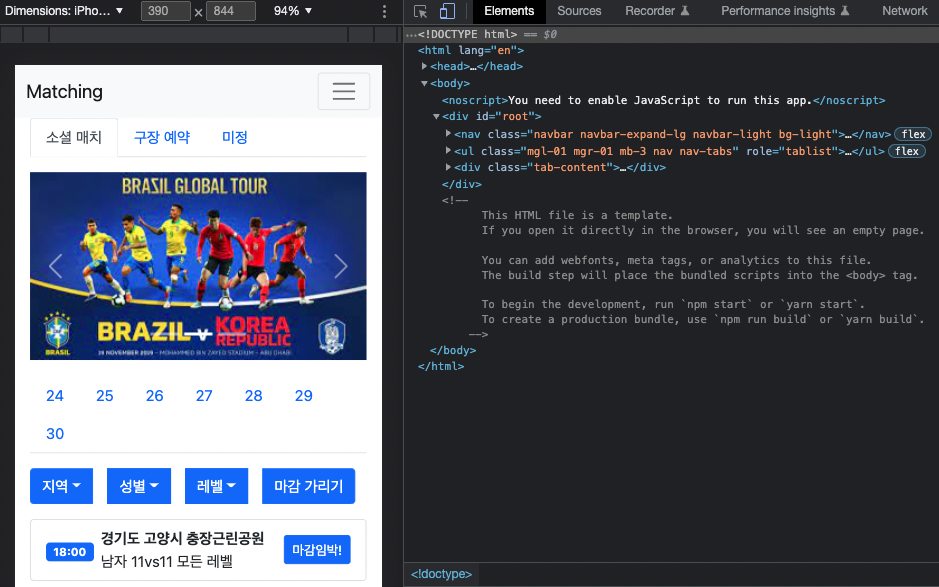Select date 24
The image size is (939, 587).
(55, 396)
